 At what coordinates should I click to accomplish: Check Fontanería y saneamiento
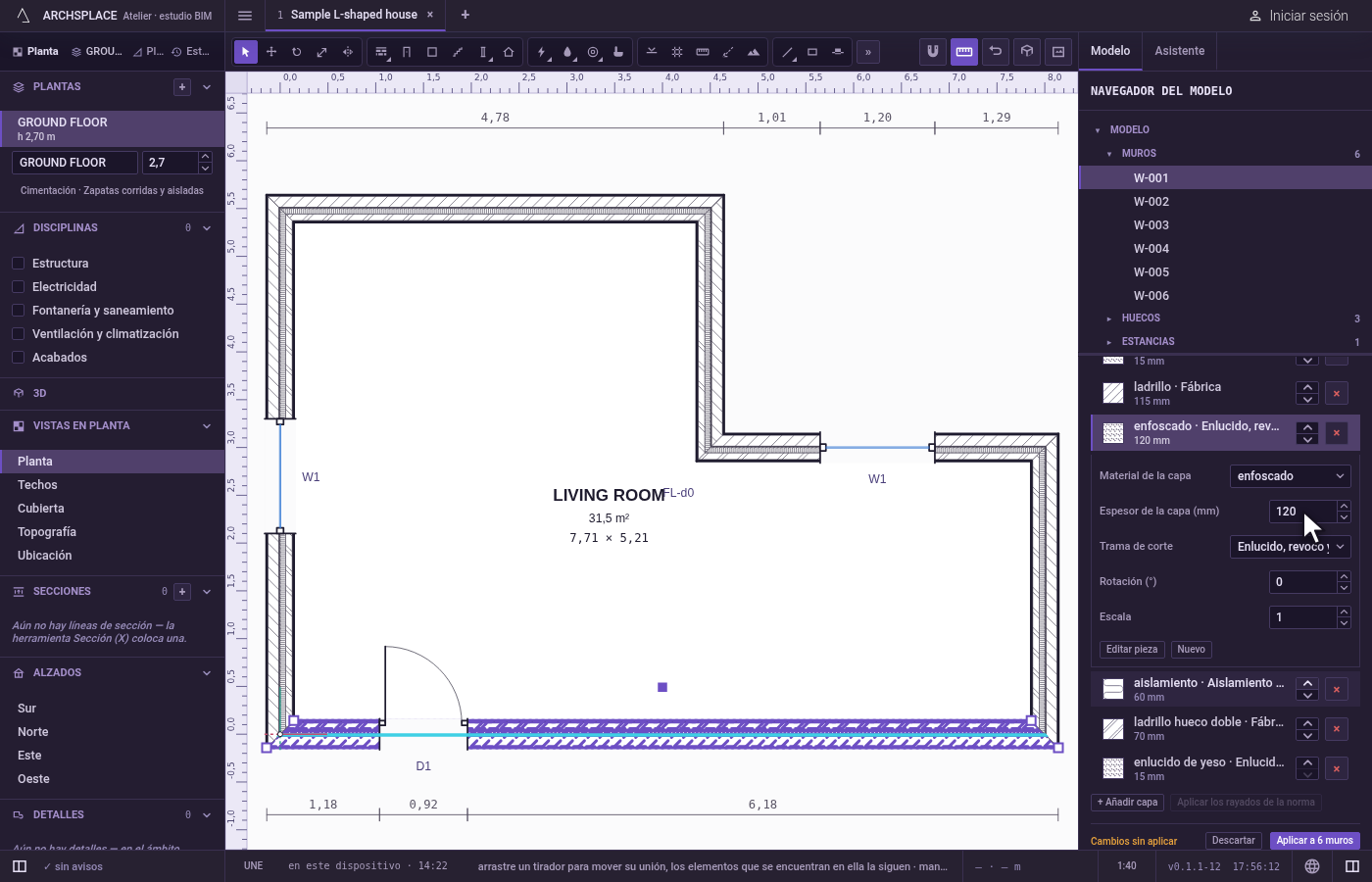[x=18, y=311]
